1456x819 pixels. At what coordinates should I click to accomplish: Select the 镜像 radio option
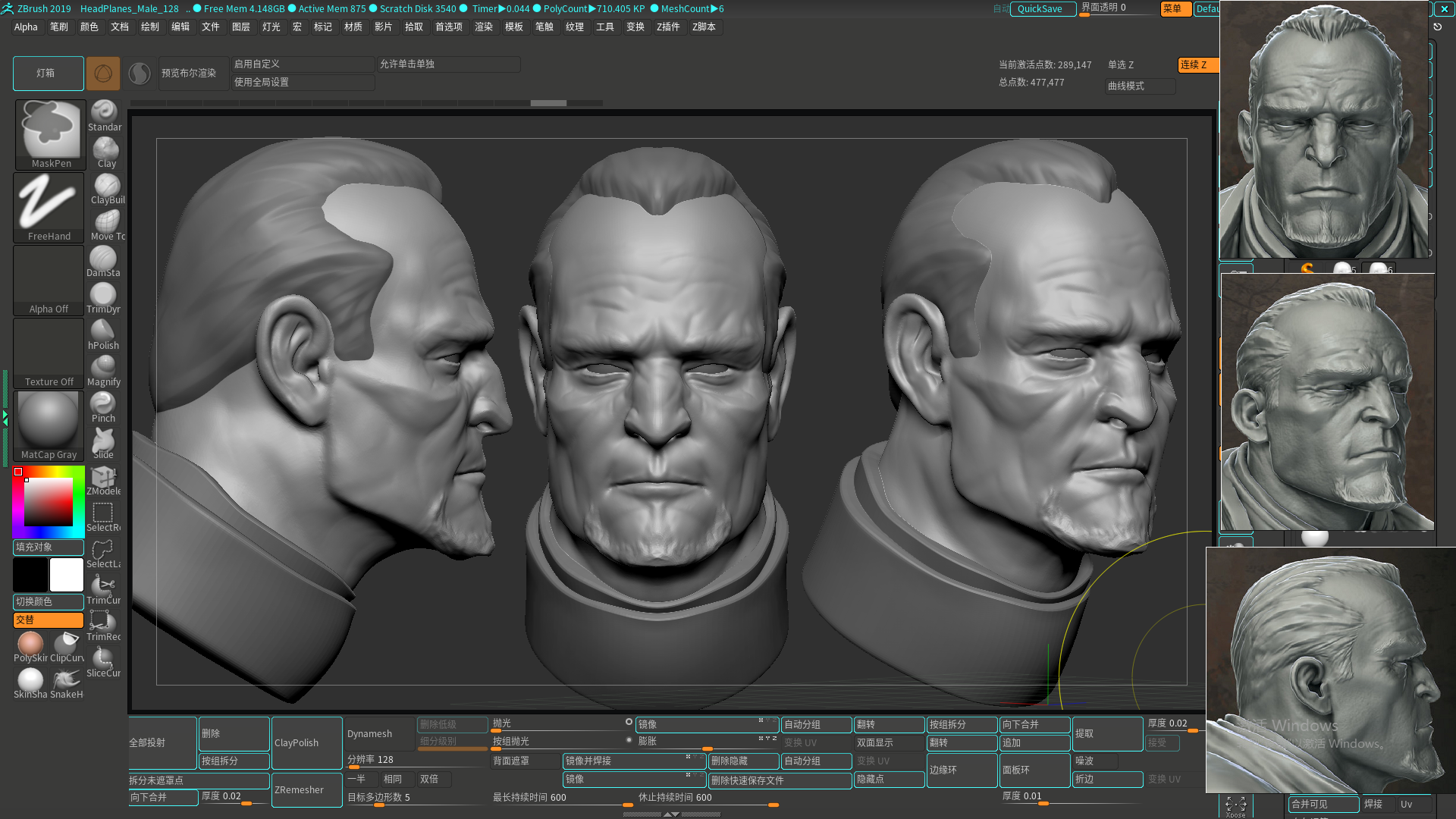629,722
